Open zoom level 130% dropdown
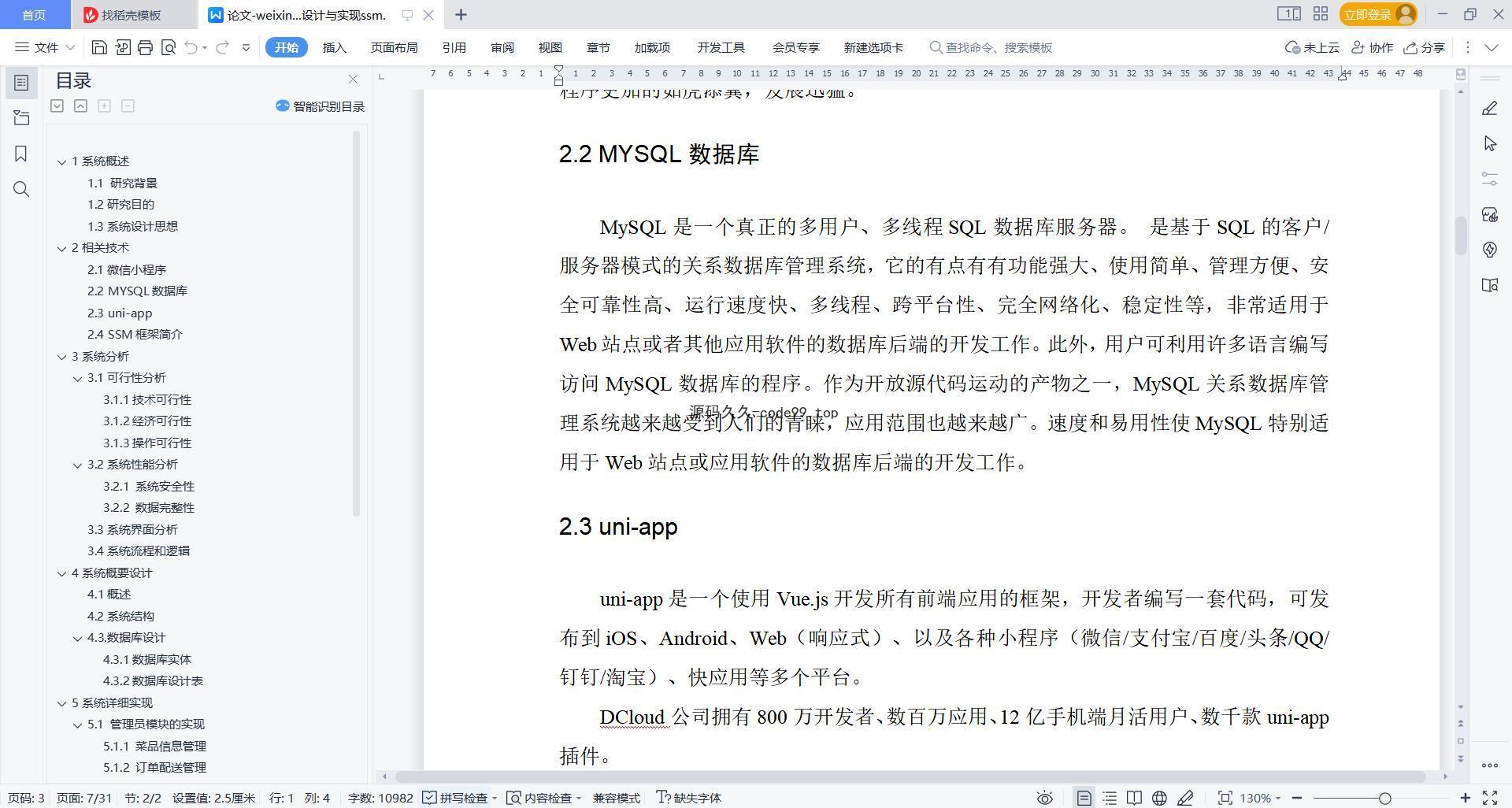 (x=1260, y=798)
